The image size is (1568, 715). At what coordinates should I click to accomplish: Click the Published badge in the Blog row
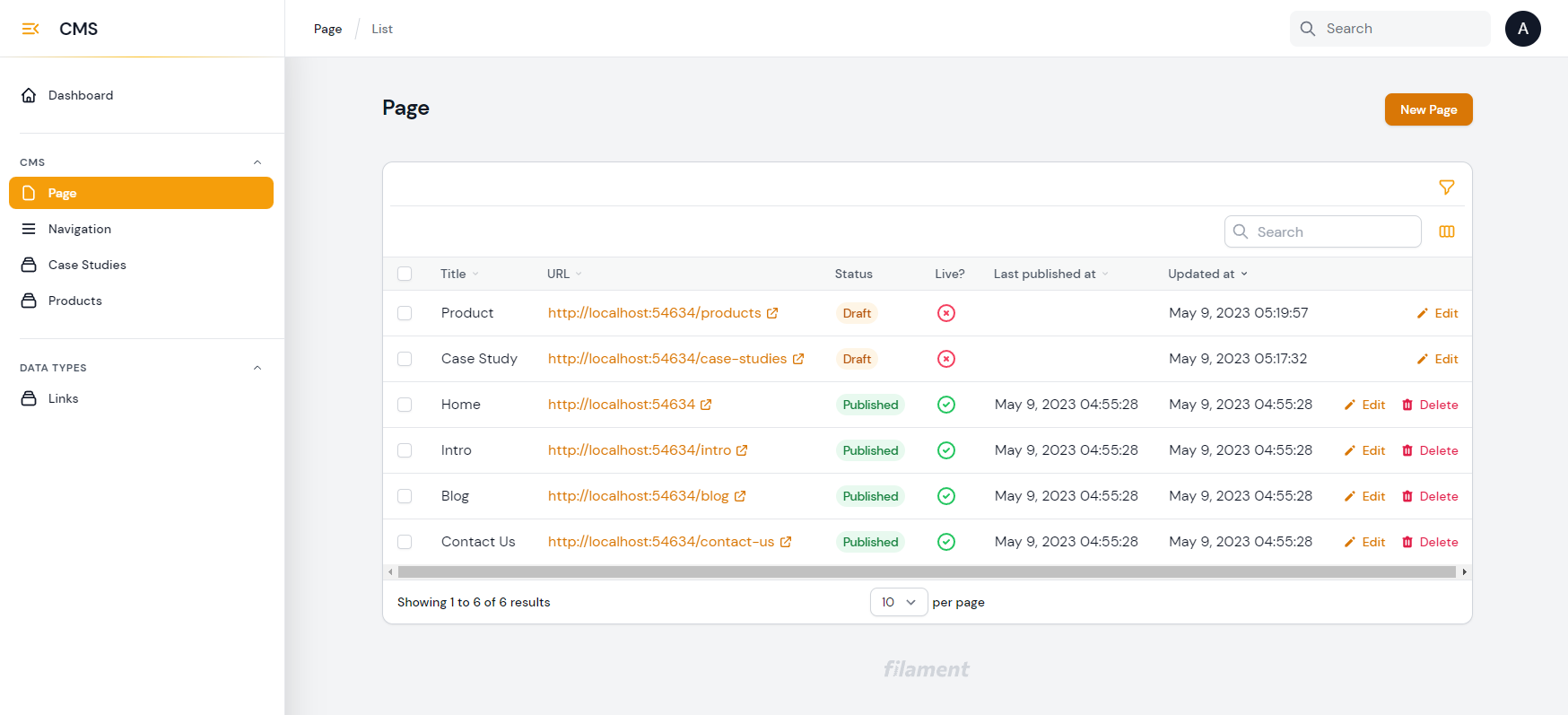[x=870, y=496]
